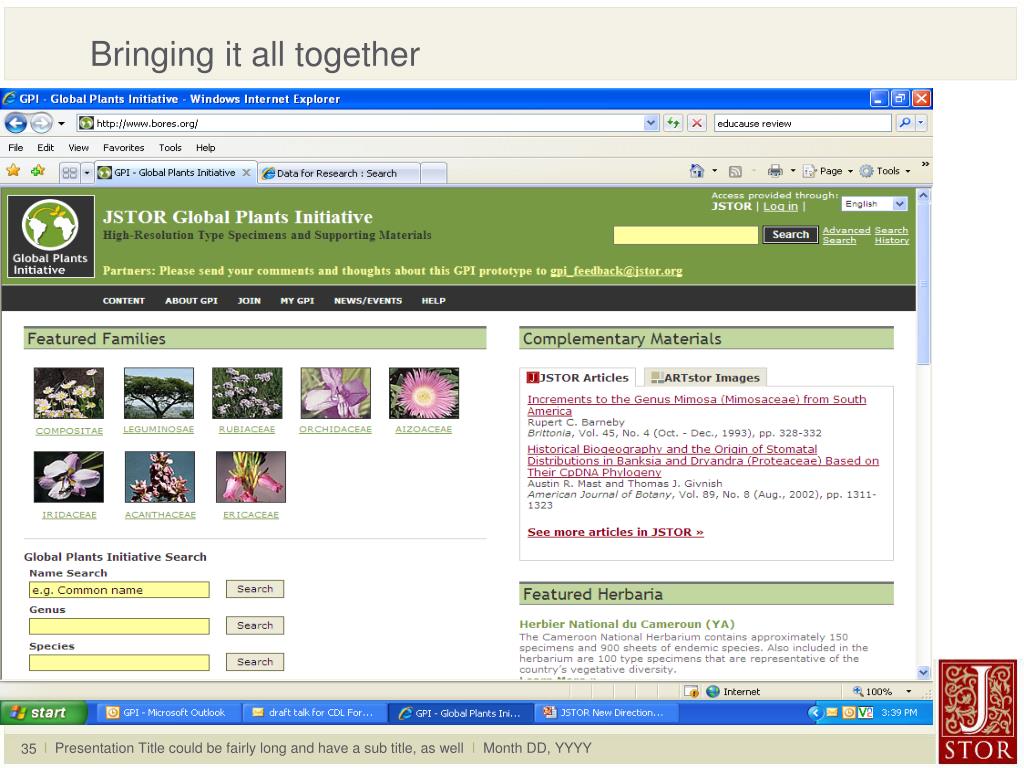Click the Quick Tabs grid icon
Screen dimensions: 1024x768
[69, 173]
